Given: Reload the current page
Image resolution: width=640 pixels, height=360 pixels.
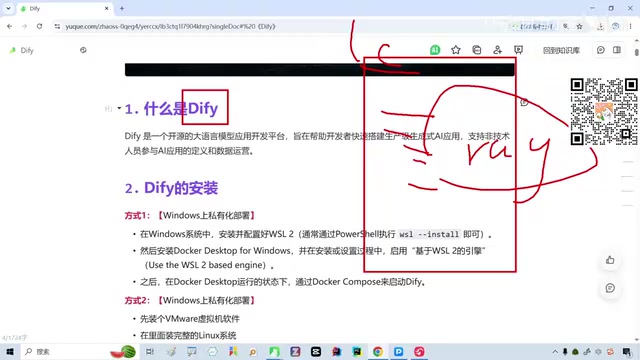Looking at the screenshot, I should point(39,26).
